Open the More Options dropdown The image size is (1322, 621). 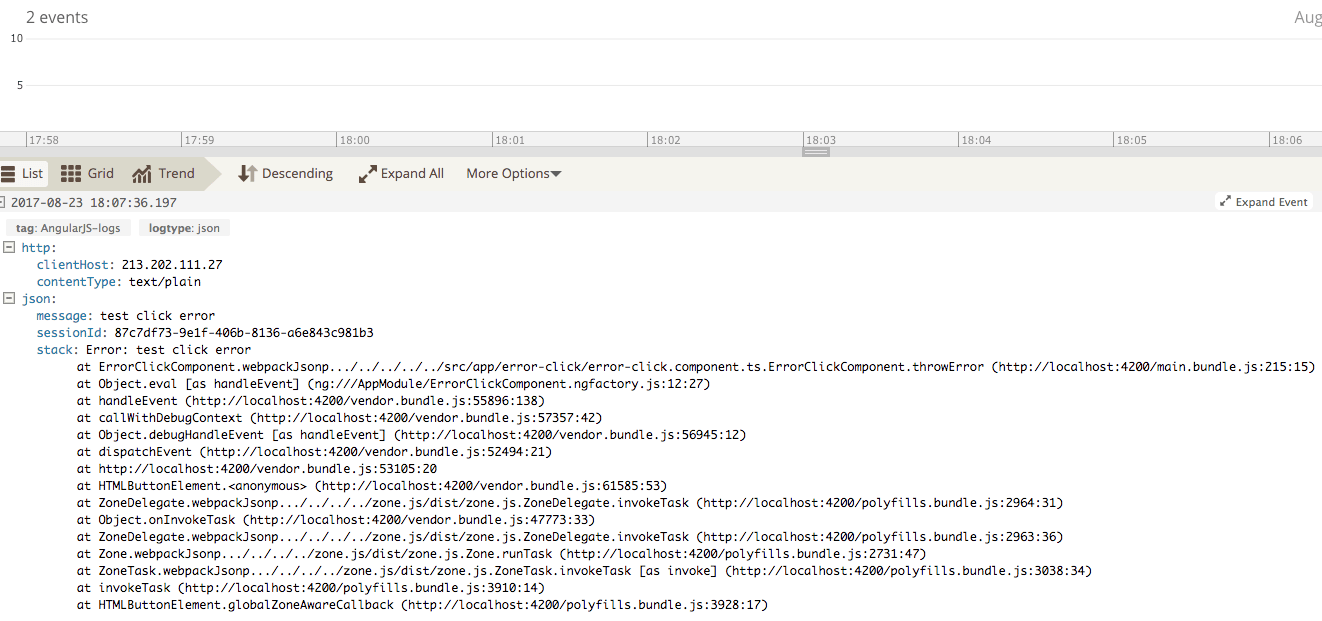point(513,174)
